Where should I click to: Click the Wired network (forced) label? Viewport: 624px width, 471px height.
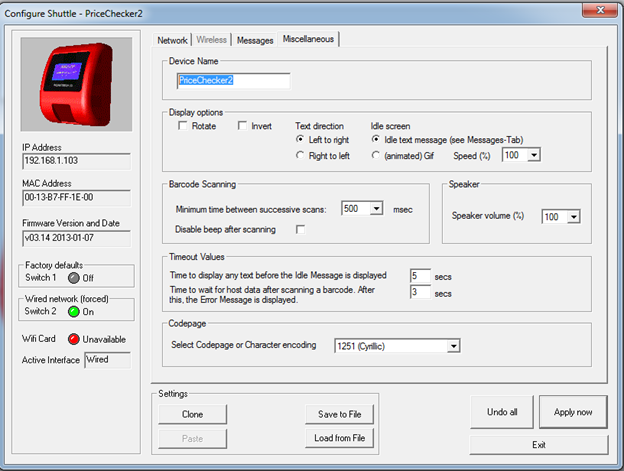pos(66,298)
